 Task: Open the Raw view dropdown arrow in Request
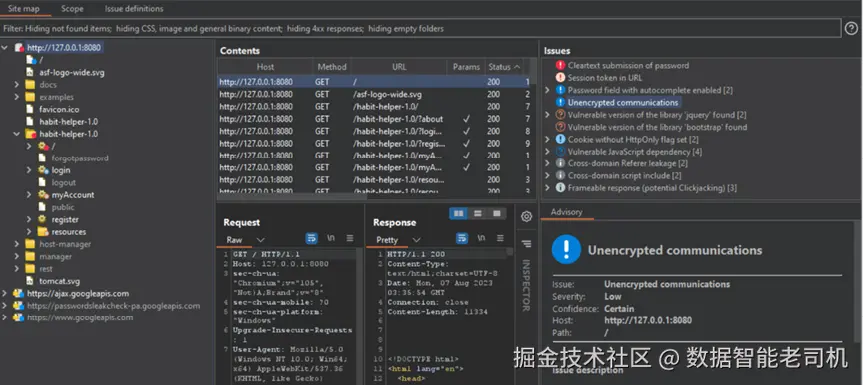[x=260, y=240]
